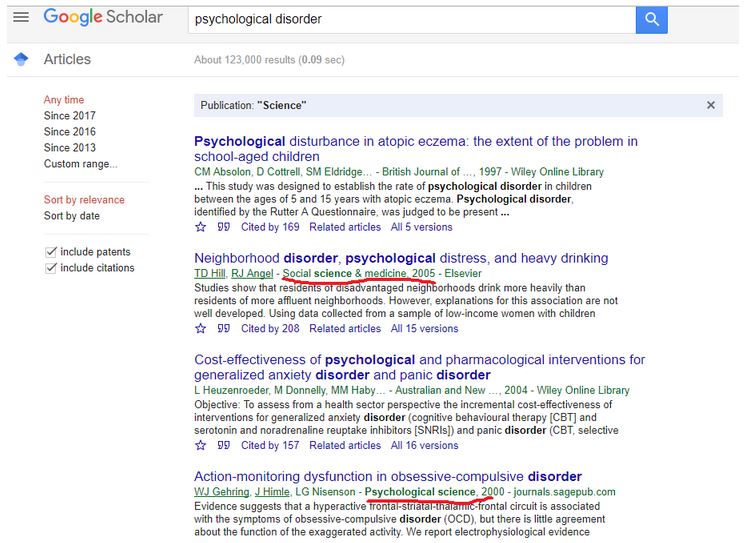Viewport: 745px width, 543px height.
Task: Star the Neighborhood disorder result
Action: [201, 329]
